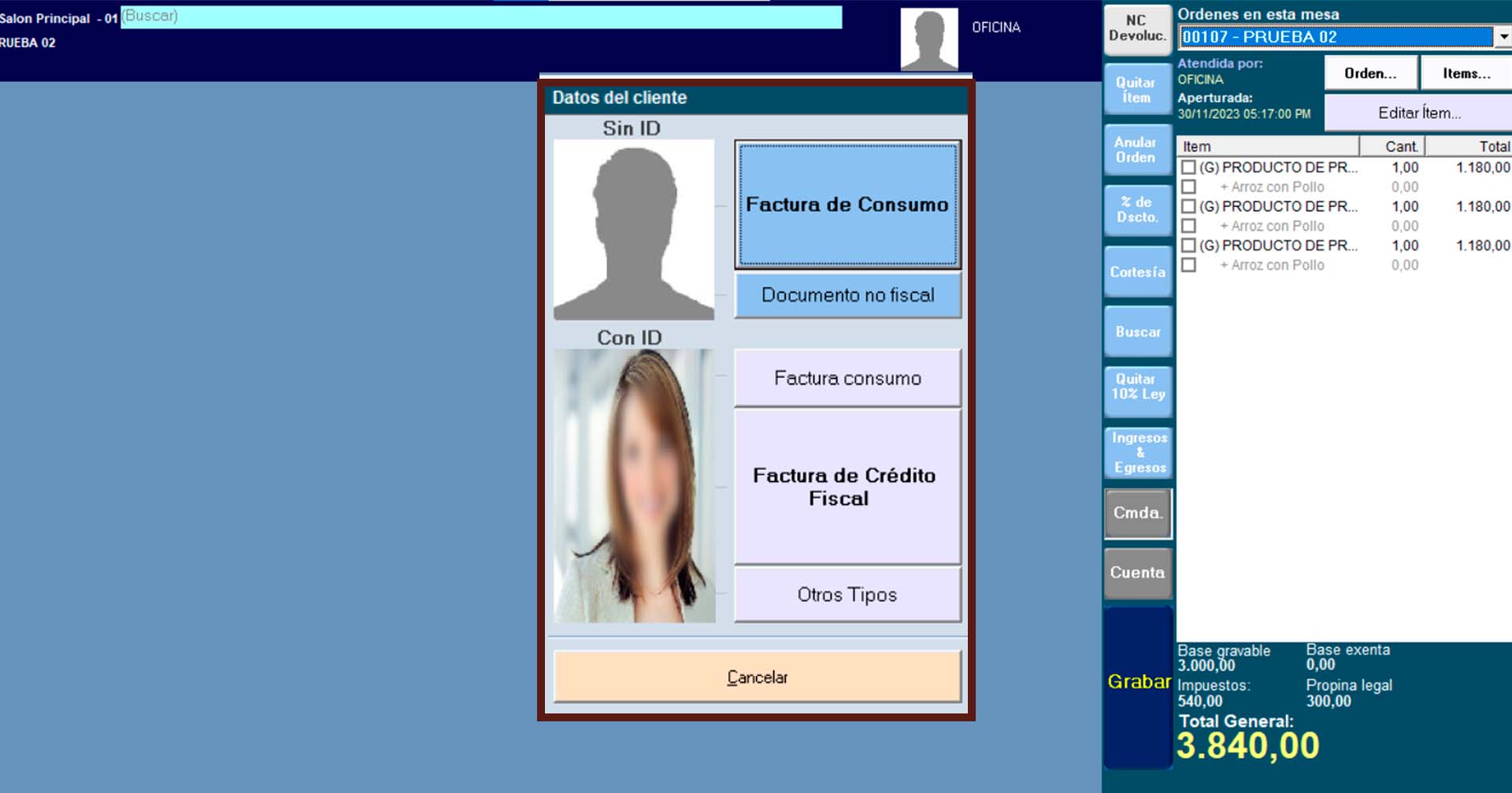Viewport: 1512px width, 793px height.
Task: Open the % de Dscto. option
Action: coord(1137,209)
